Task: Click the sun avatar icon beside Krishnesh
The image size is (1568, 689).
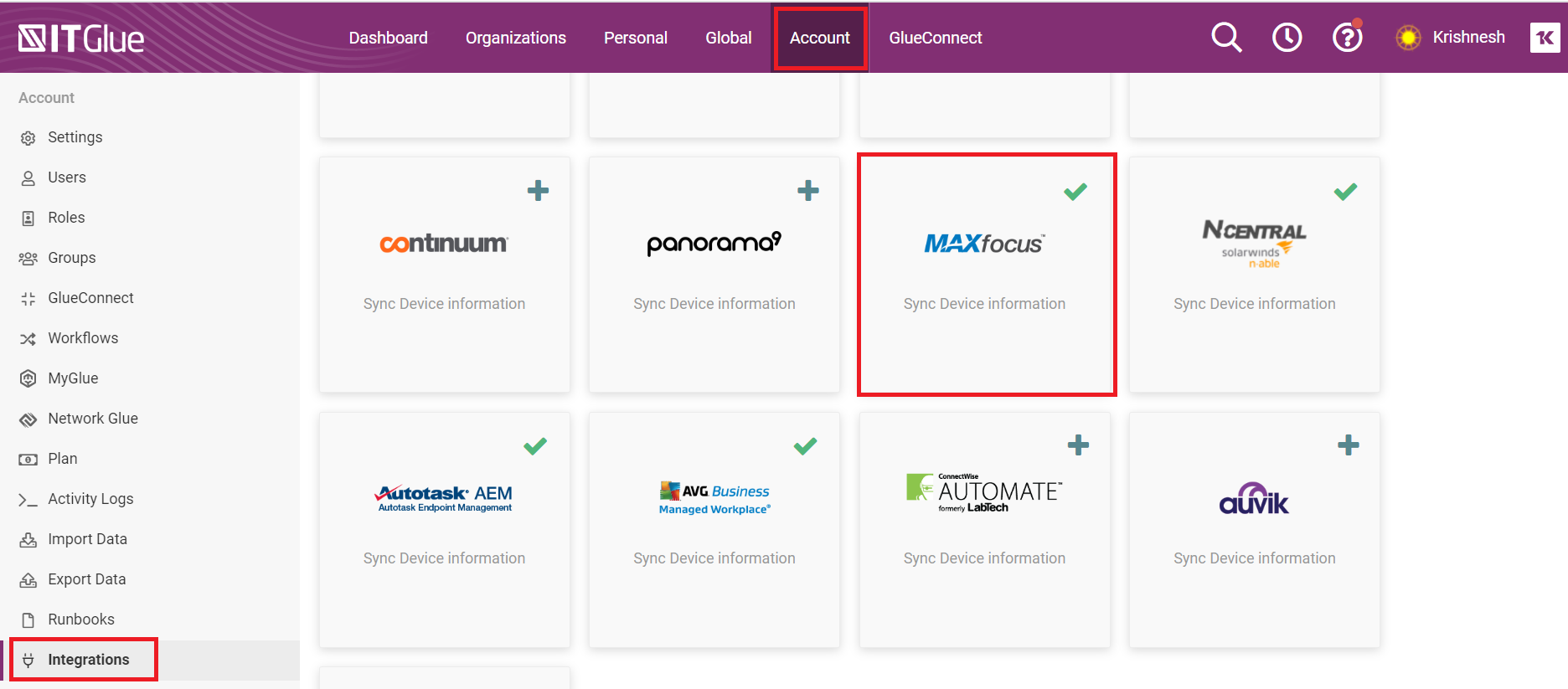Action: tap(1408, 38)
